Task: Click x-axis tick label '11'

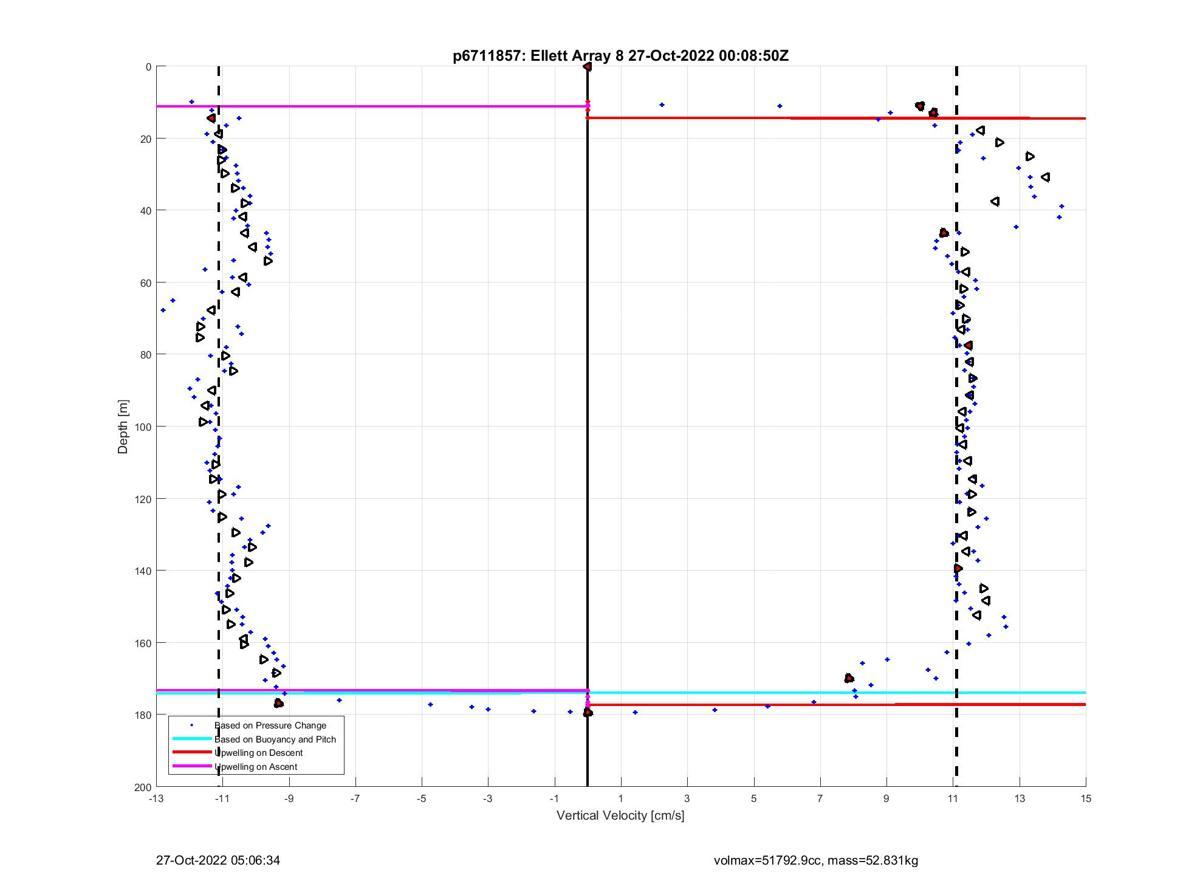Action: coord(953,799)
